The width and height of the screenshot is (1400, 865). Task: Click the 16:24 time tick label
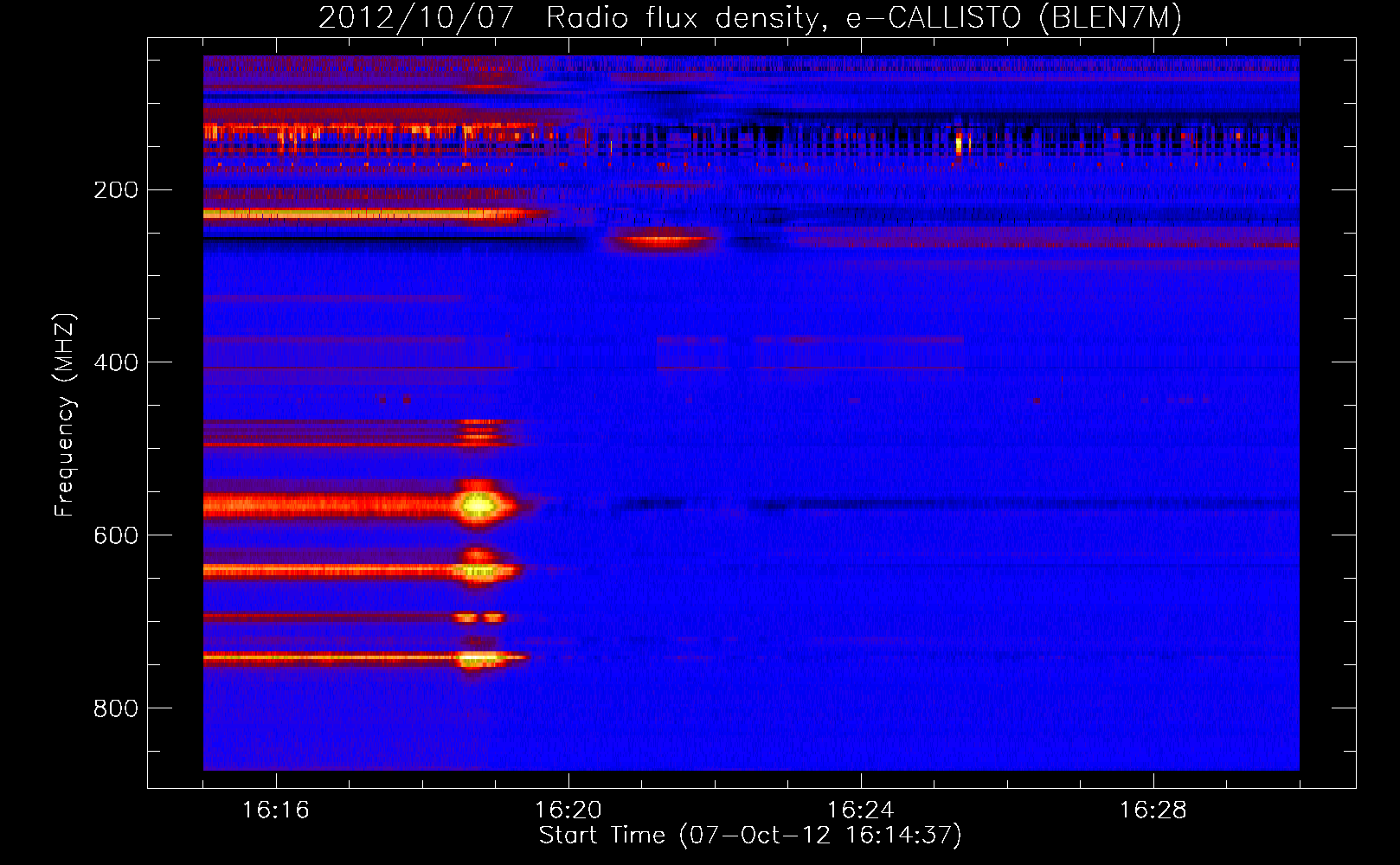click(861, 810)
